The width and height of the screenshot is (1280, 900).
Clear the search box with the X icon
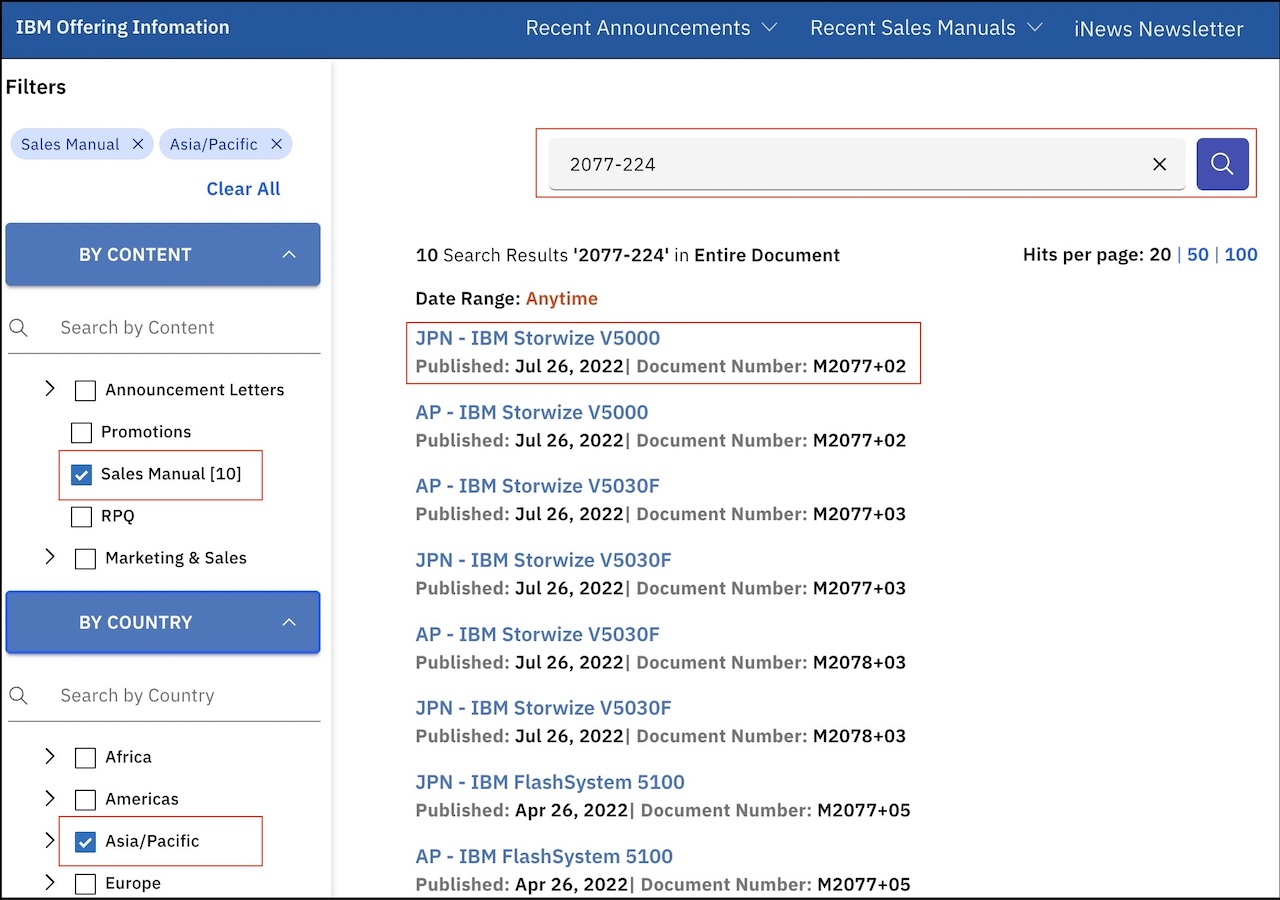pyautogui.click(x=1160, y=164)
